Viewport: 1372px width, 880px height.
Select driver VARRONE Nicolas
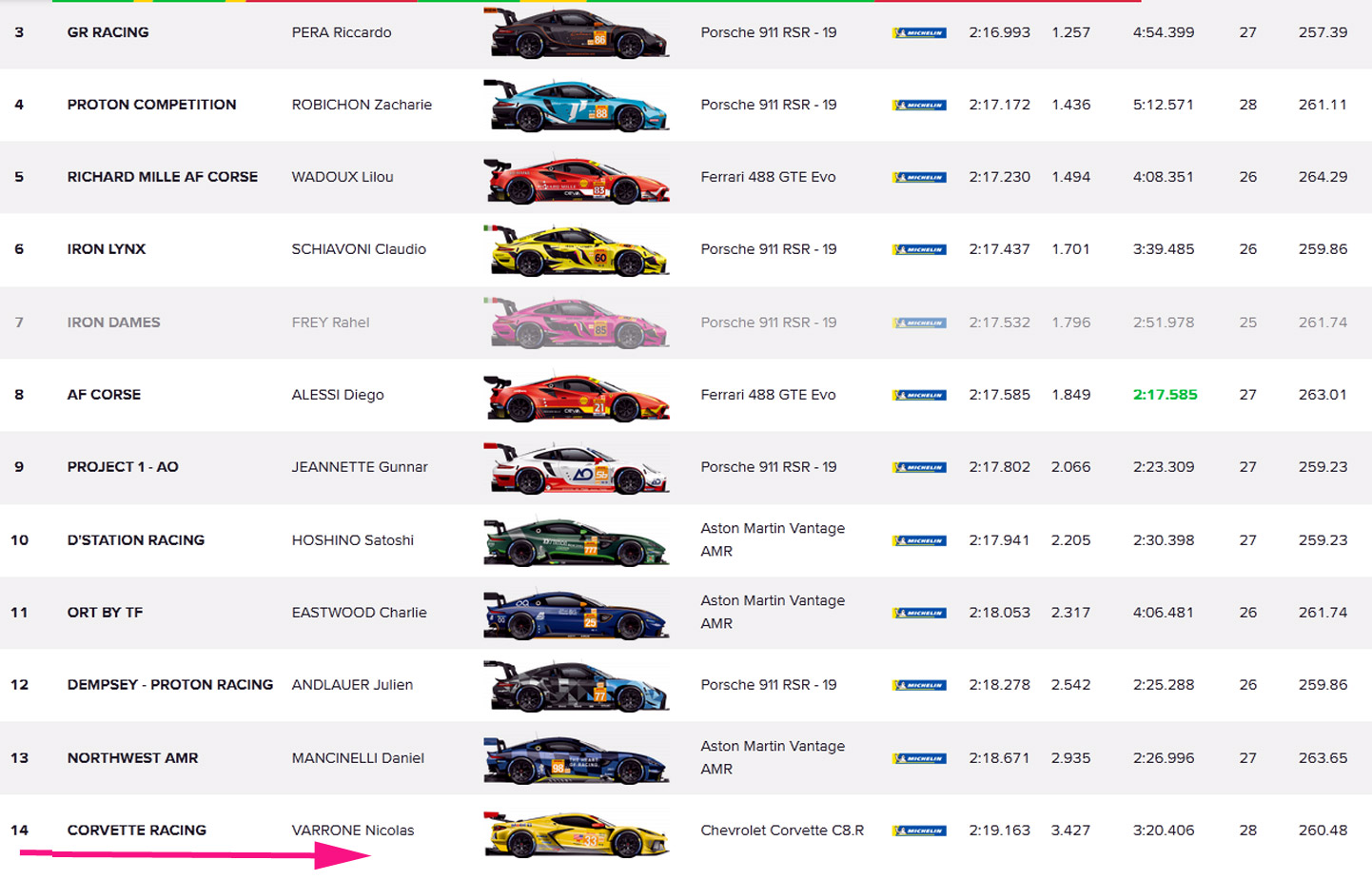353,831
